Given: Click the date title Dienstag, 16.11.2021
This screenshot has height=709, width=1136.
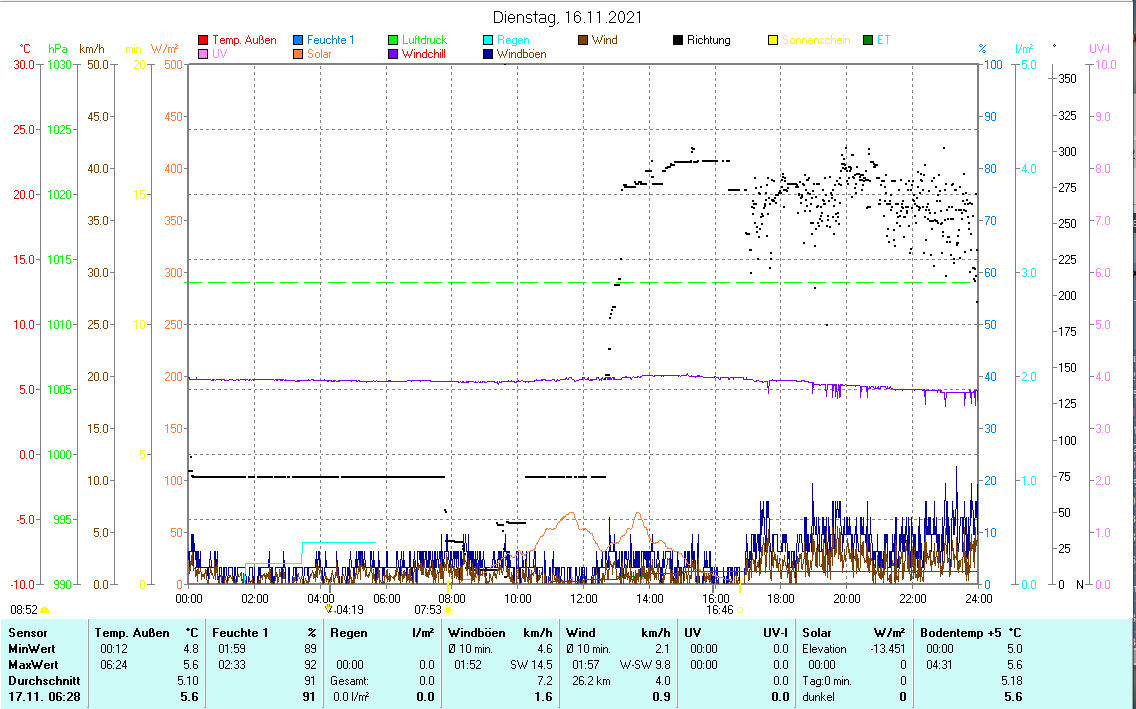Looking at the screenshot, I should 568,17.
